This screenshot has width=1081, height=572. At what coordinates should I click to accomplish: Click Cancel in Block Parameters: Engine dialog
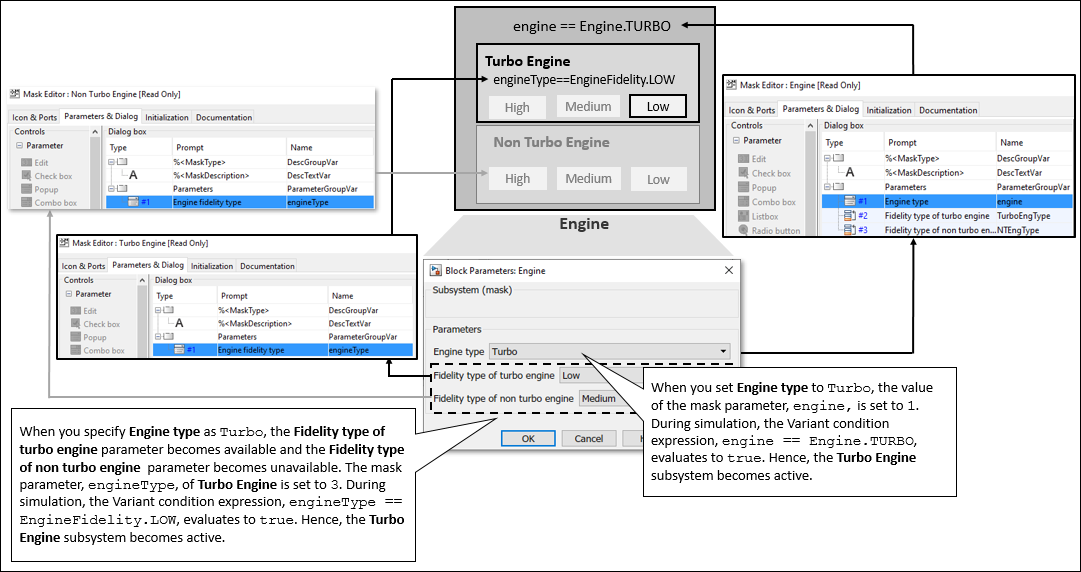click(588, 438)
